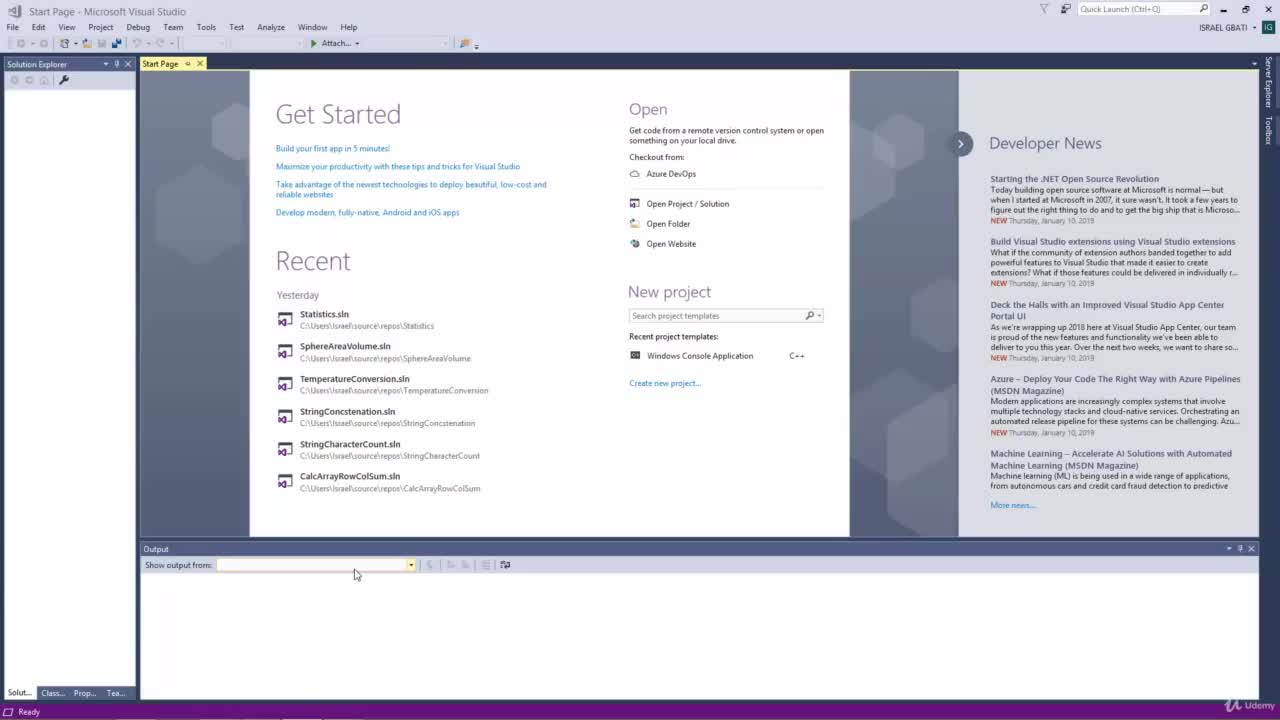The width and height of the screenshot is (1280, 720).
Task: Open the feedback icon beside Quick Launch
Action: (1066, 9)
